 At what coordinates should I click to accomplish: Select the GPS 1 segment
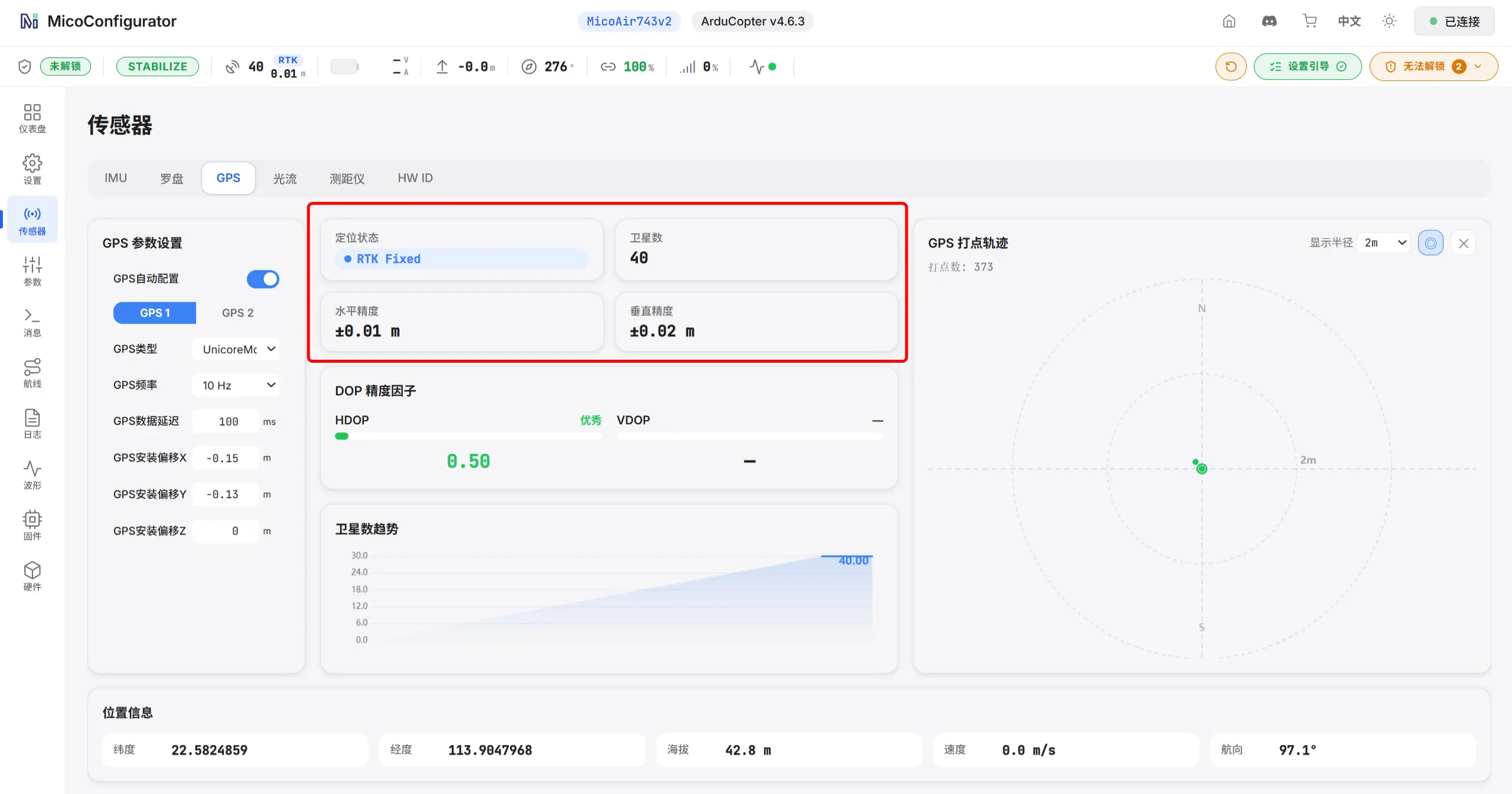pos(155,313)
